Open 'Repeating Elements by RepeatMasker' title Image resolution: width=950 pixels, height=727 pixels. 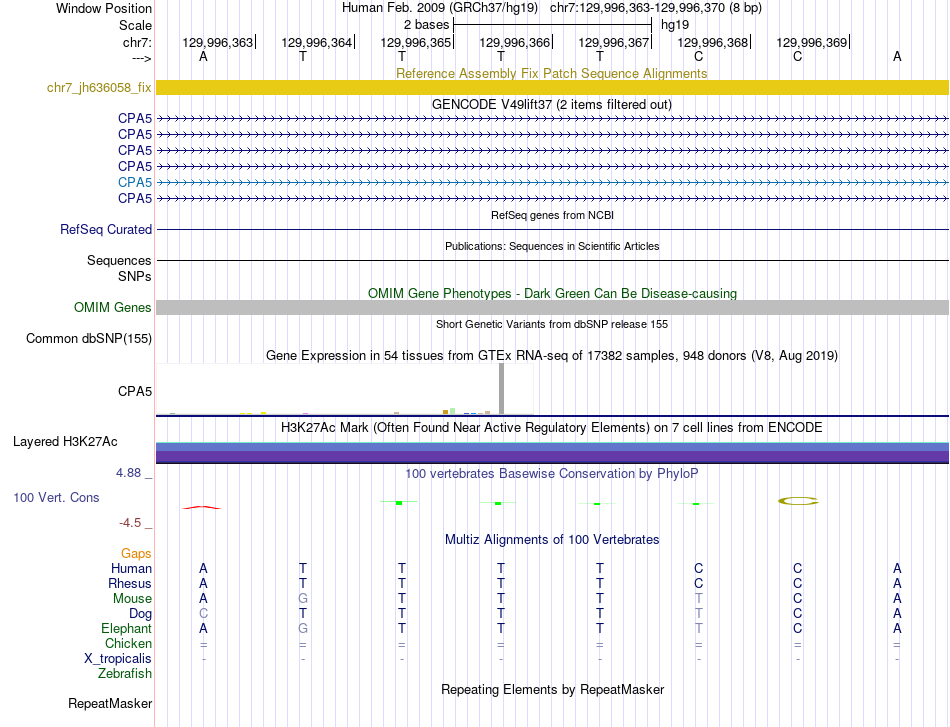pos(552,690)
